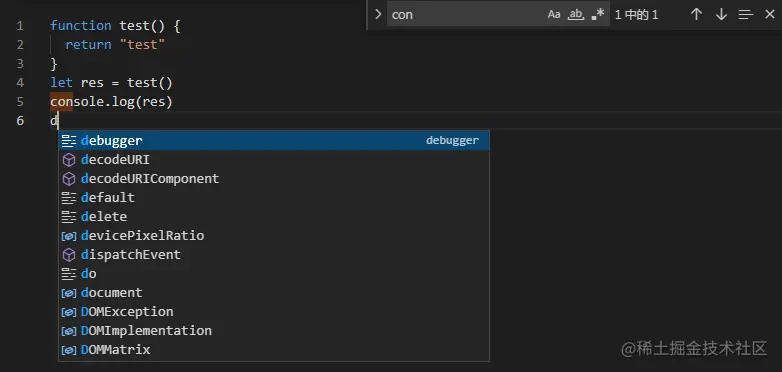Click variable icon beside devicePixelRatio
This screenshot has width=782, height=372.
[68, 236]
